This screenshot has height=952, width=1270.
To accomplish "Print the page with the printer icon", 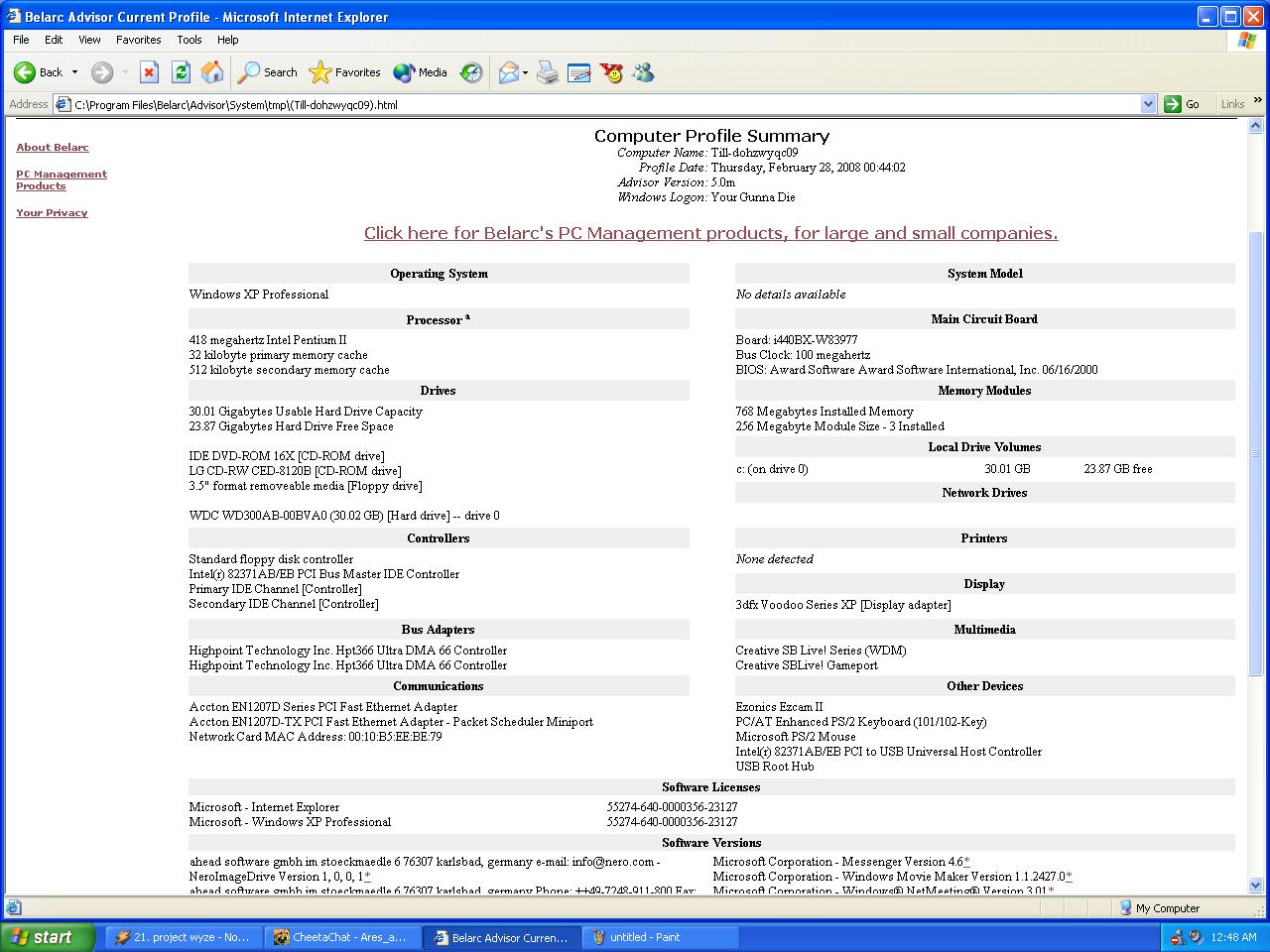I will [548, 72].
